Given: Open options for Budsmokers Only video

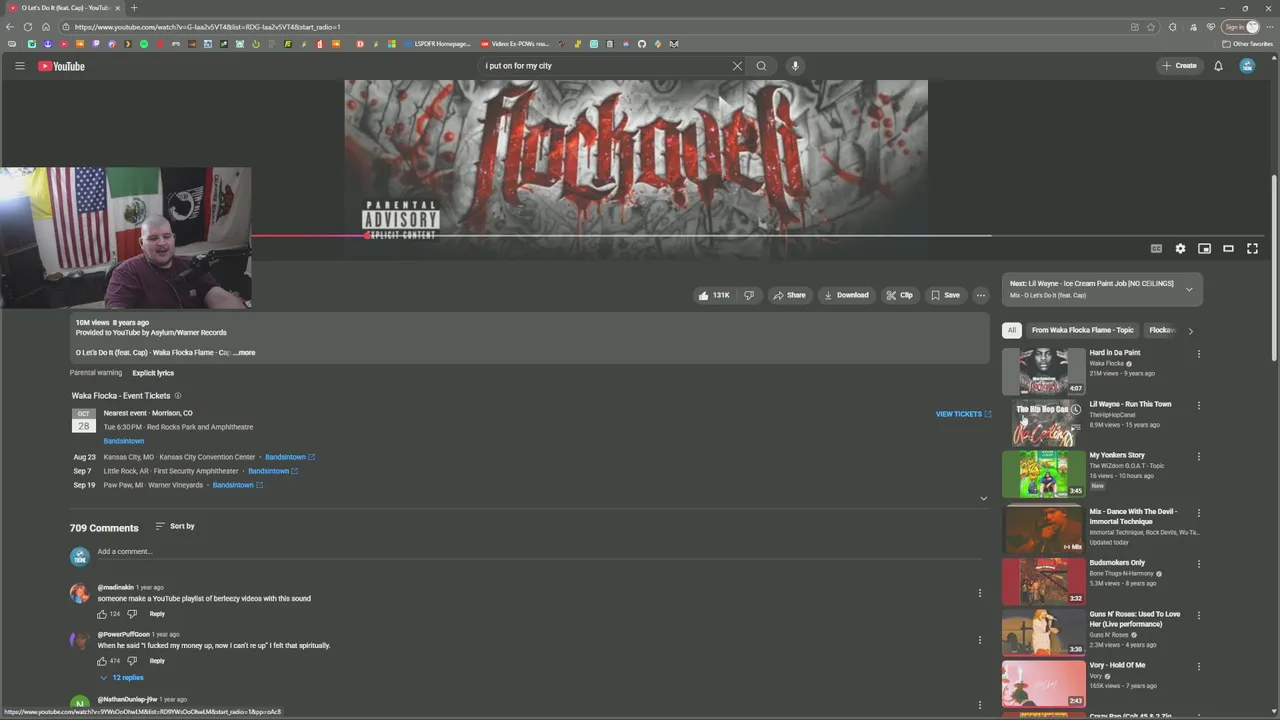Looking at the screenshot, I should [x=1198, y=564].
